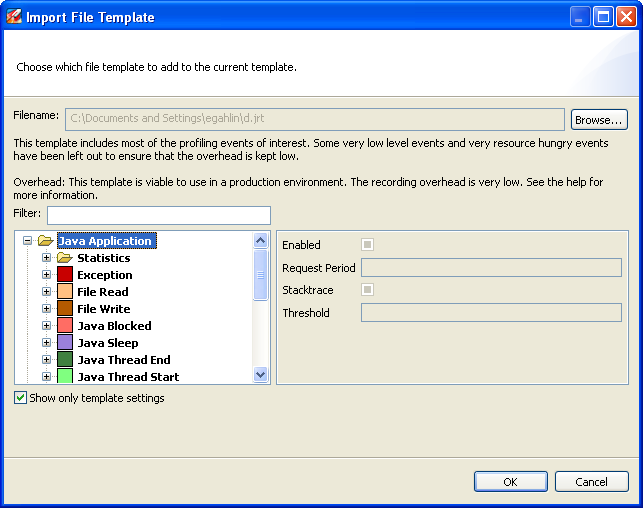Click the brown File Write color icon

pyautogui.click(x=65, y=308)
